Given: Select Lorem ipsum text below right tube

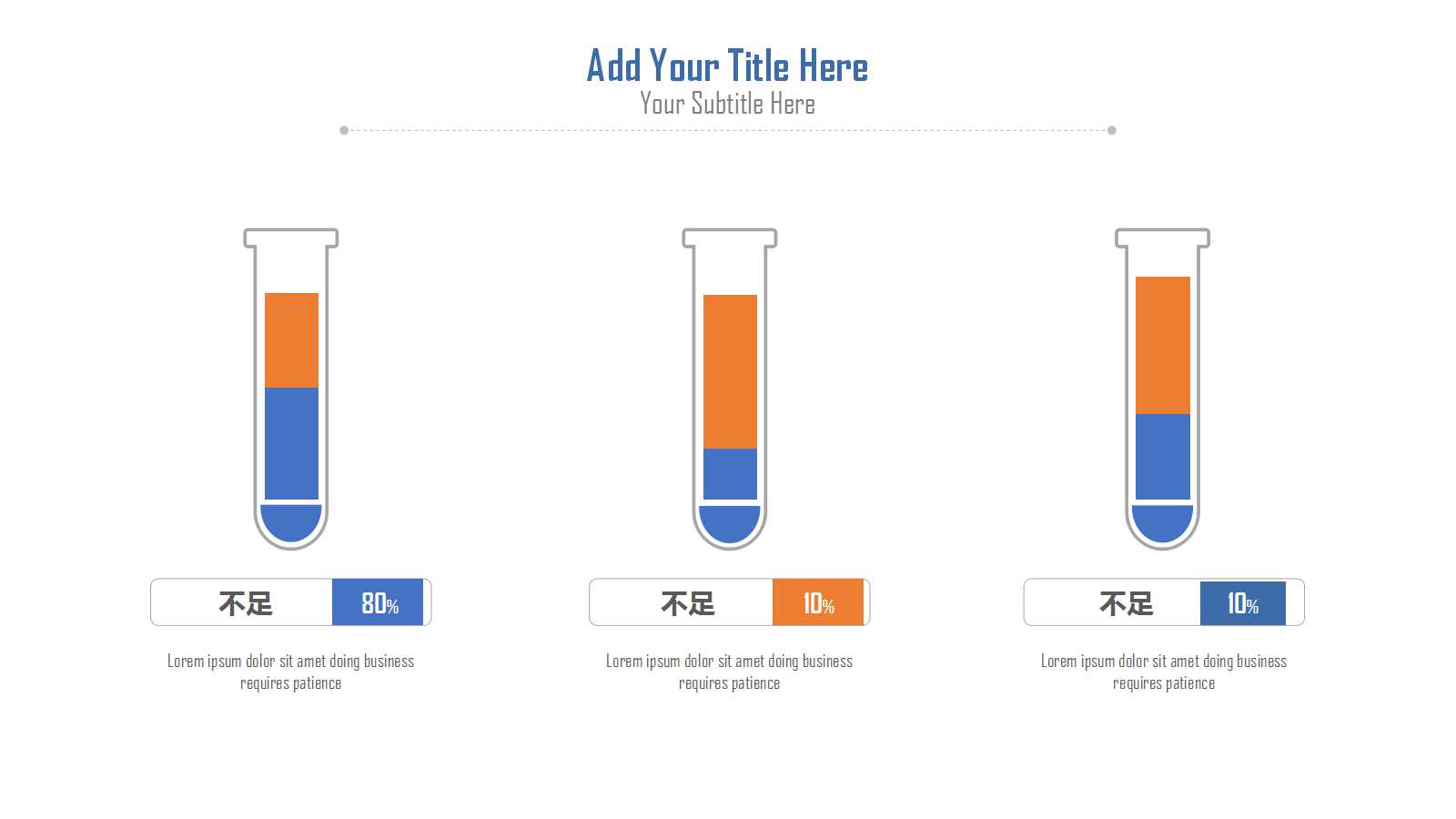Looking at the screenshot, I should click(x=1164, y=672).
